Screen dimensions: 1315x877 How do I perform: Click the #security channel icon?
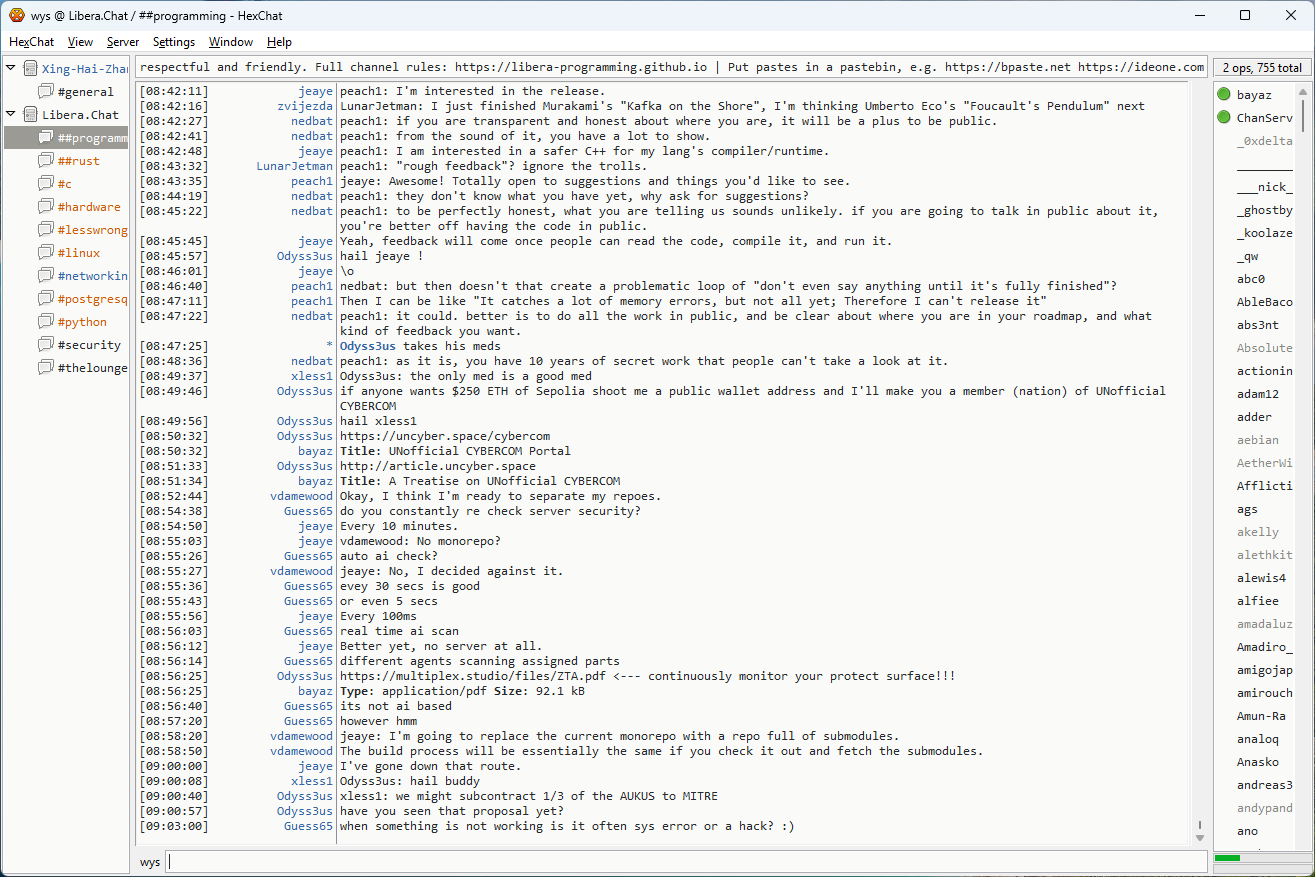[46, 345]
